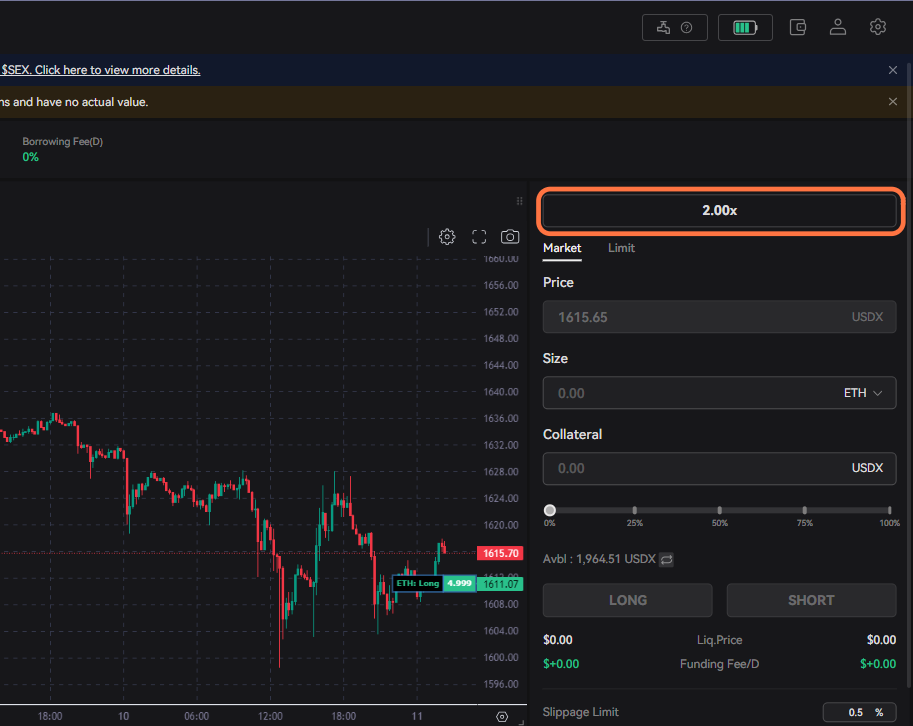
Task: Follow the $SEX view more details link
Action: 100,70
